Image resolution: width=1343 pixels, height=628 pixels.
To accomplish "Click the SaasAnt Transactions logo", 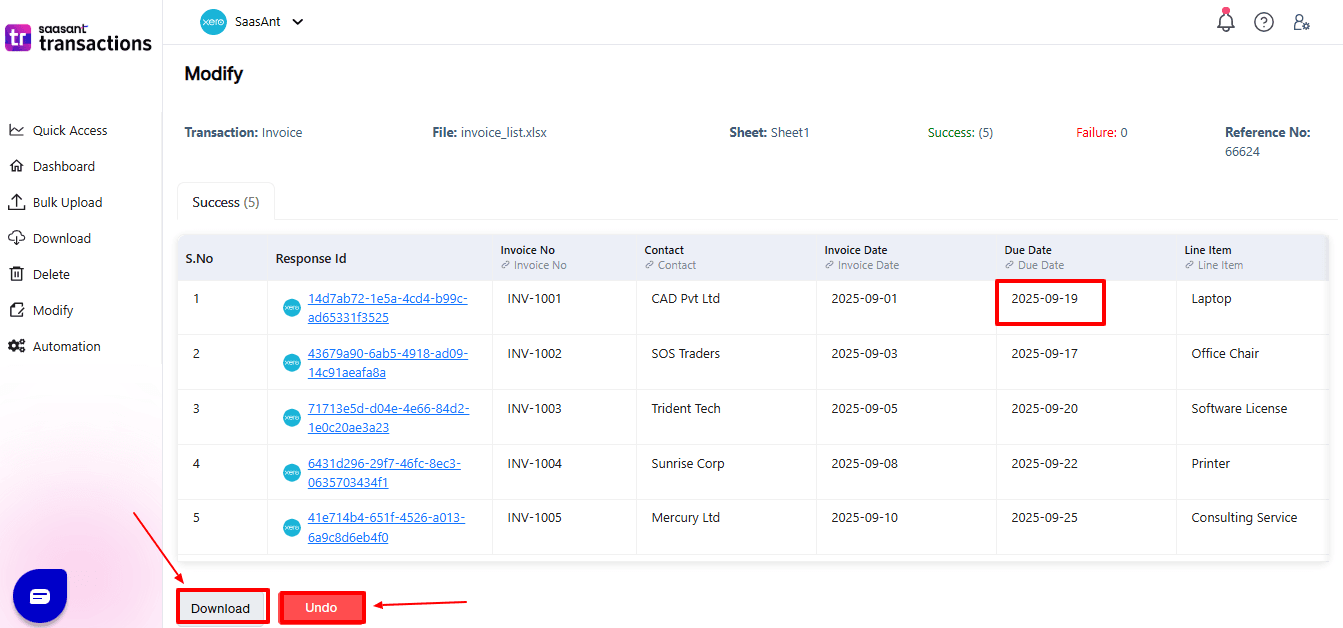I will pyautogui.click(x=79, y=38).
